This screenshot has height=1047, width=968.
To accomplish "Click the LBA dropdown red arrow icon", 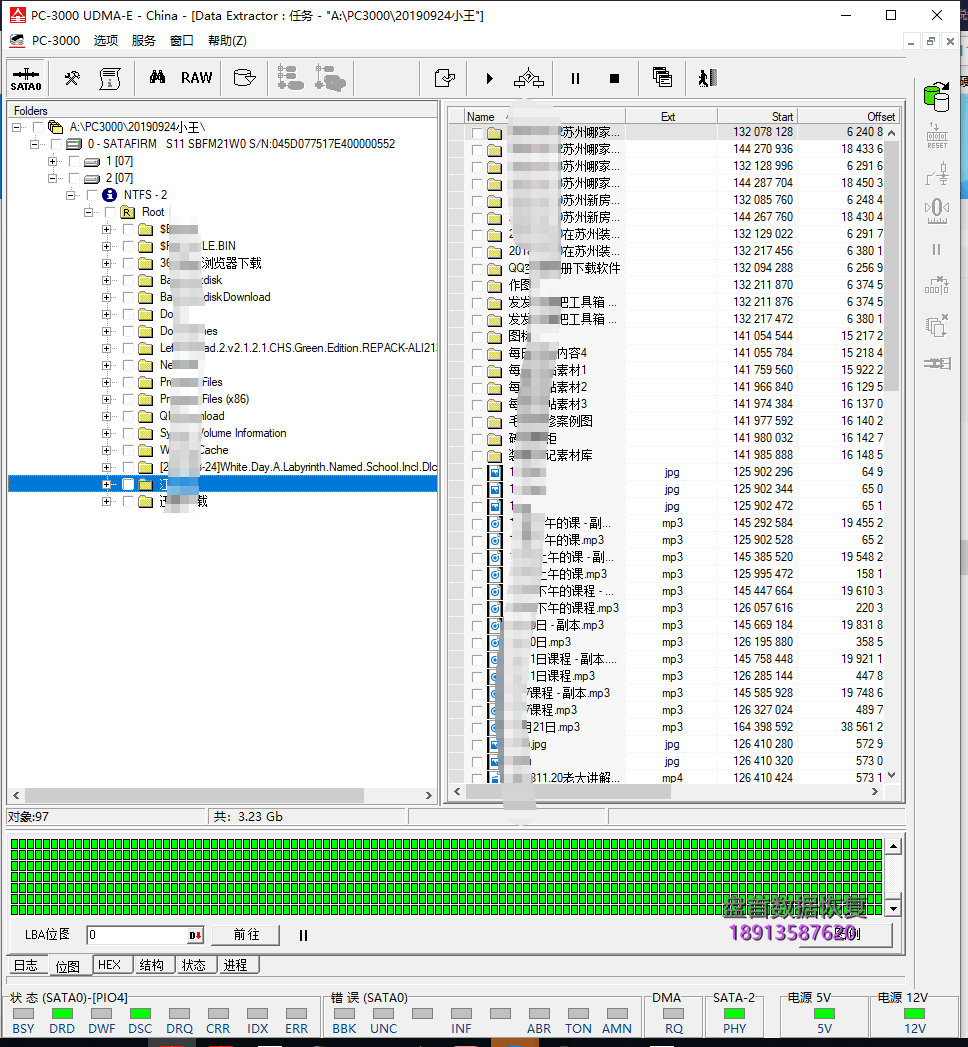I will click(195, 935).
